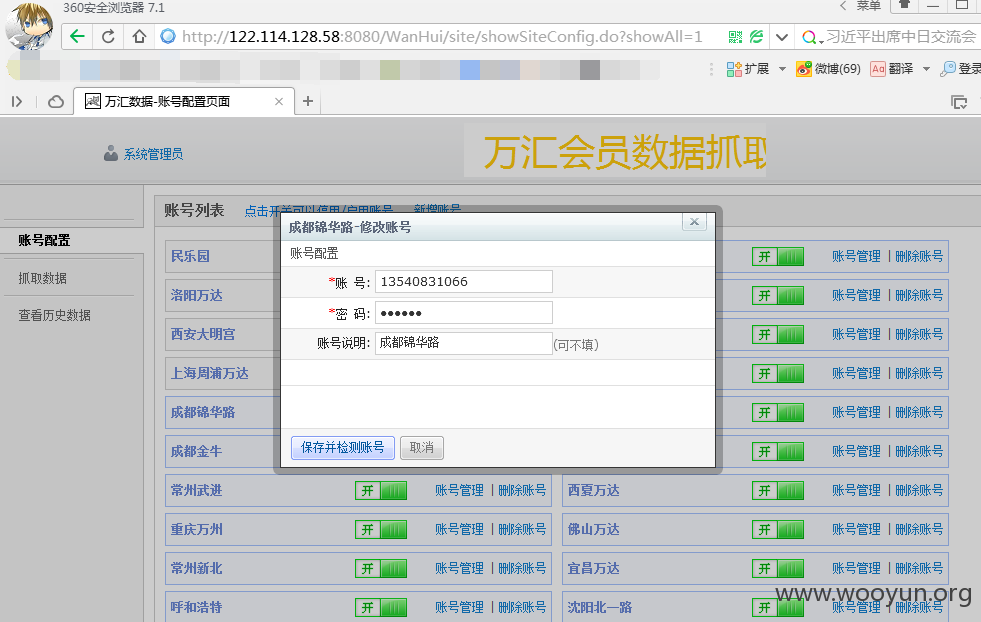Select 账号配置 in the left sidebar
Screen dimensions: 981x622
coord(44,240)
